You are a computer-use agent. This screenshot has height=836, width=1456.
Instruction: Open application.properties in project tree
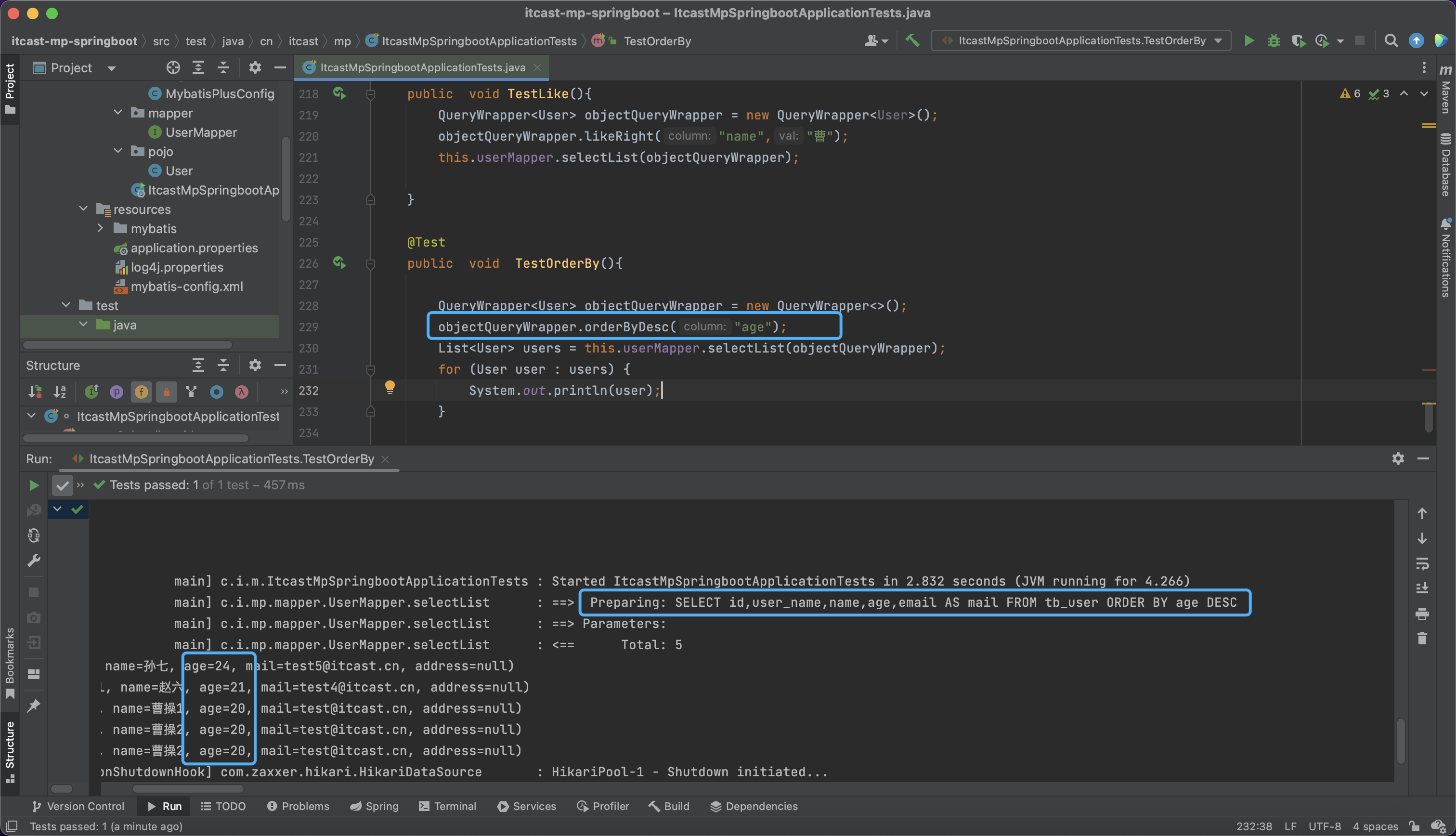[194, 248]
